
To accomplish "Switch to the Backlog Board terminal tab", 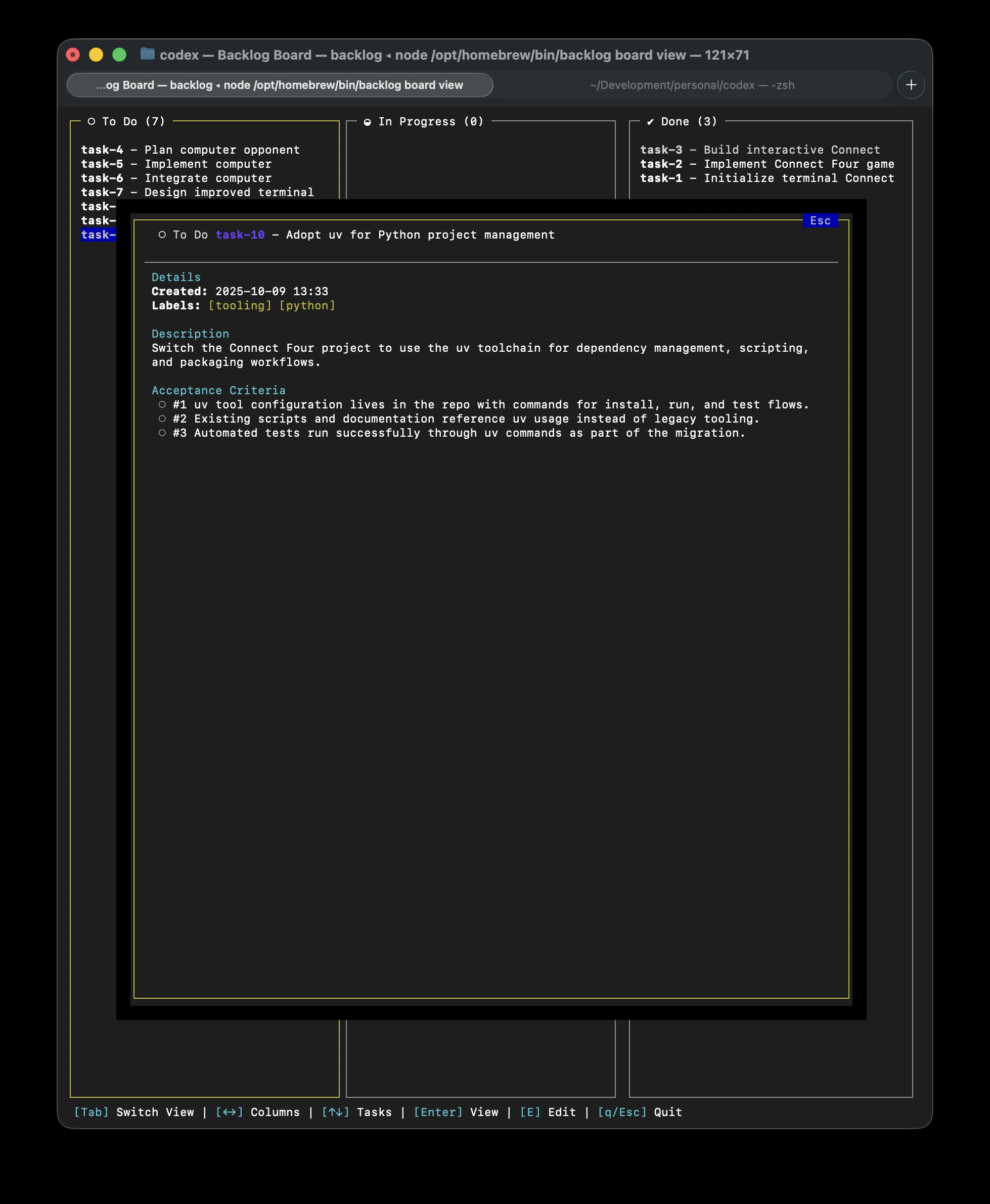I will coord(280,85).
